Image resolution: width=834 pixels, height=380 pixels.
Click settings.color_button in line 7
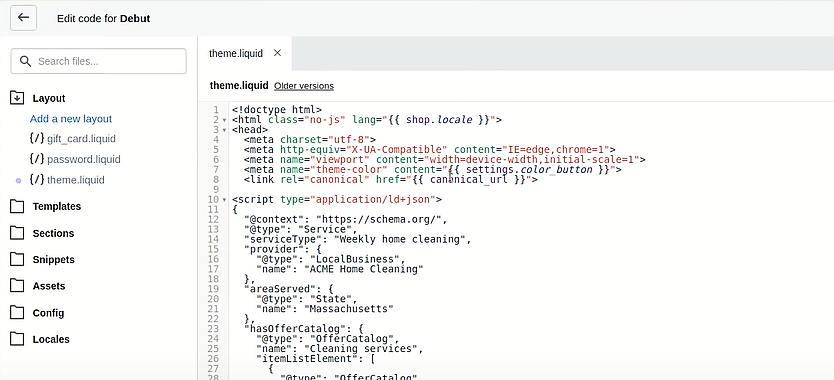(529, 169)
